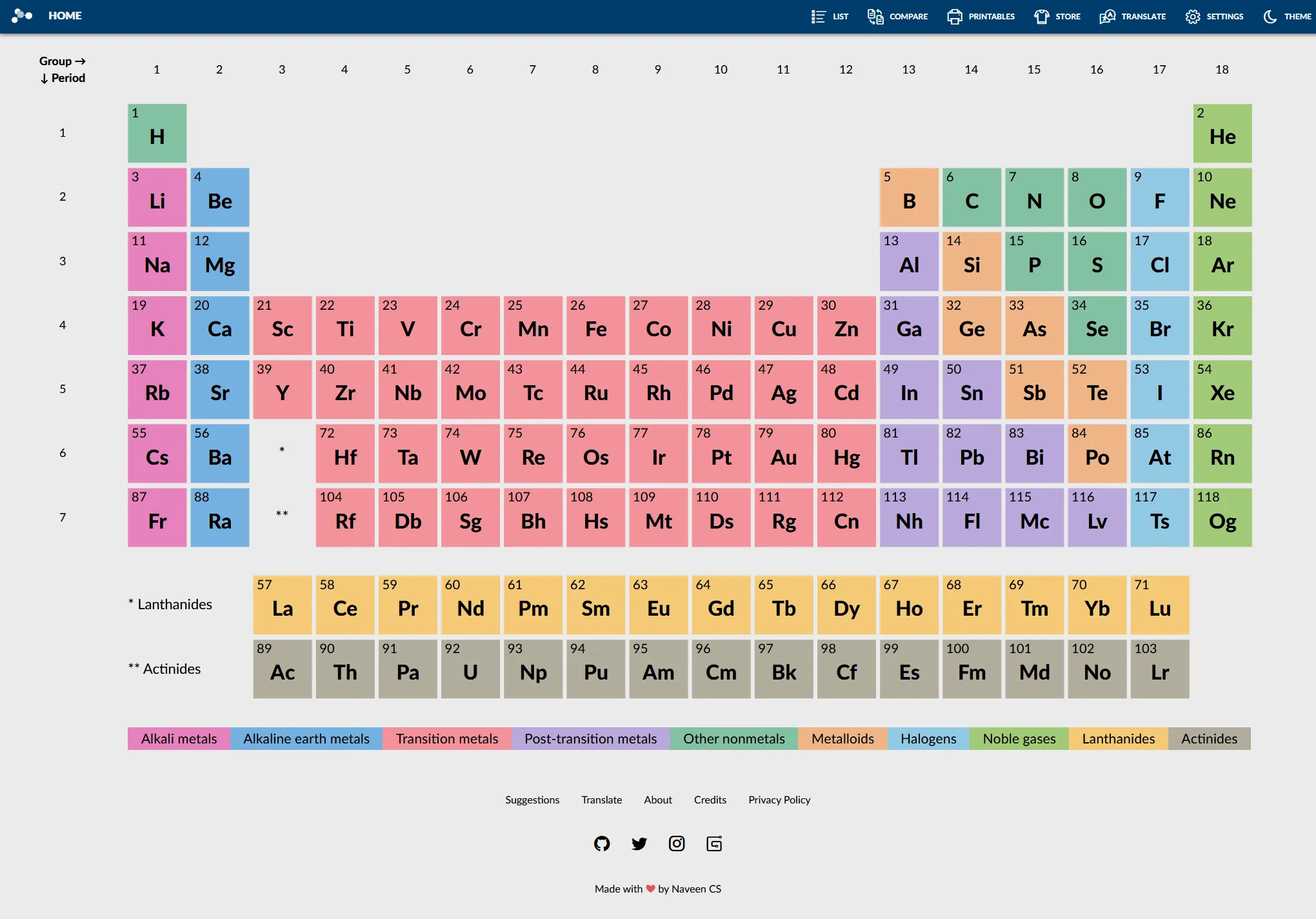This screenshot has width=1316, height=919.
Task: Expand the Lanthanides row via the asterisk marker
Action: [x=282, y=450]
